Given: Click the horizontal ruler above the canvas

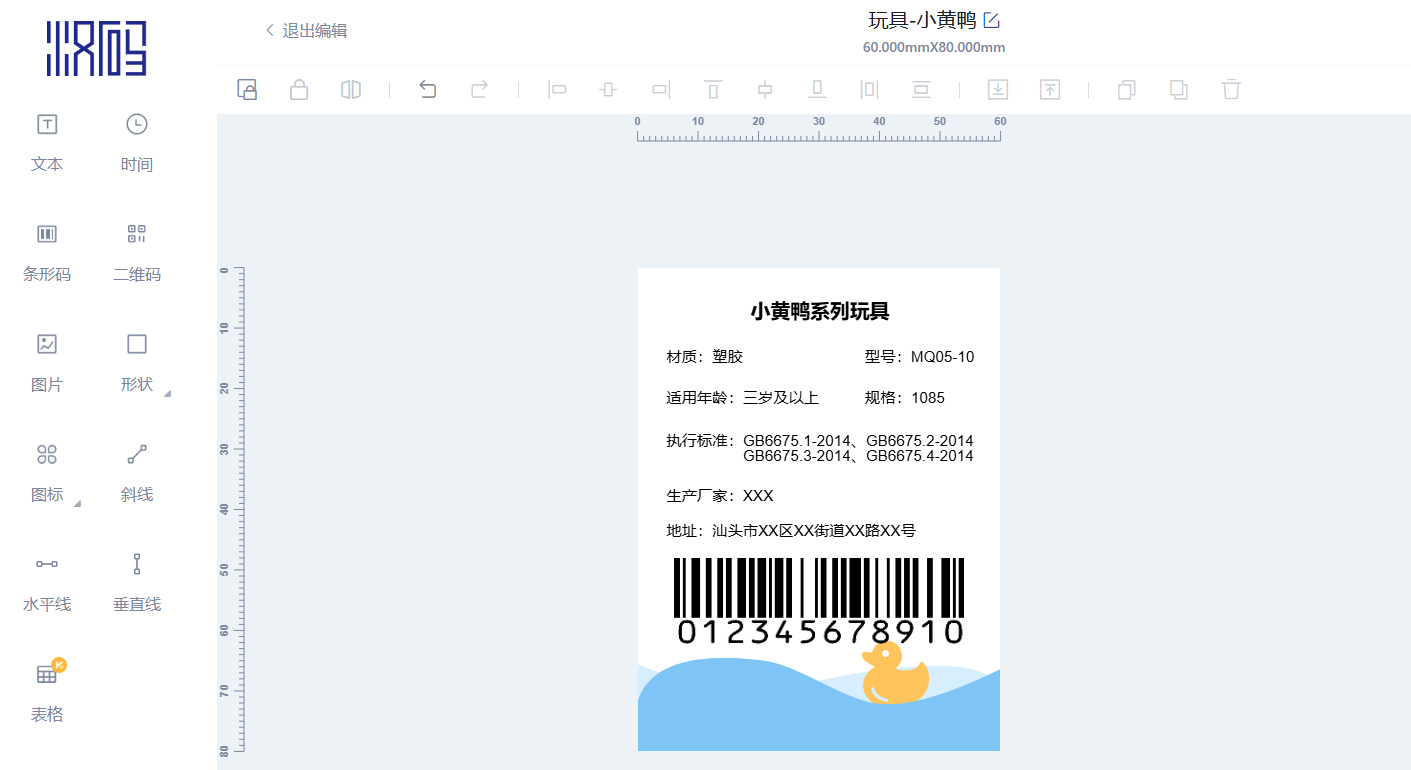Looking at the screenshot, I should pyautogui.click(x=819, y=129).
